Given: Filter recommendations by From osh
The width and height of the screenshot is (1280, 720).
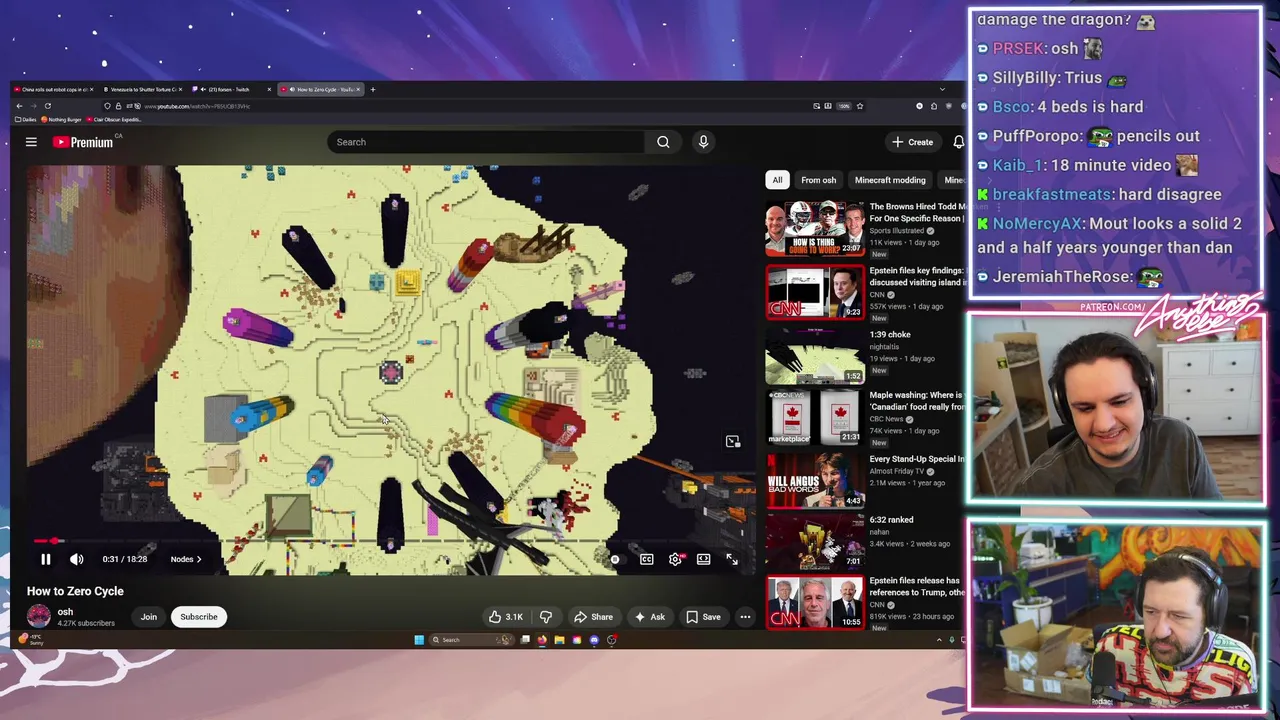Looking at the screenshot, I should (x=818, y=180).
